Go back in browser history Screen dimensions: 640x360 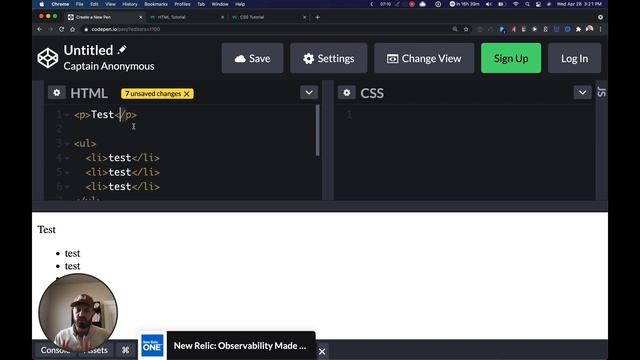[x=40, y=29]
